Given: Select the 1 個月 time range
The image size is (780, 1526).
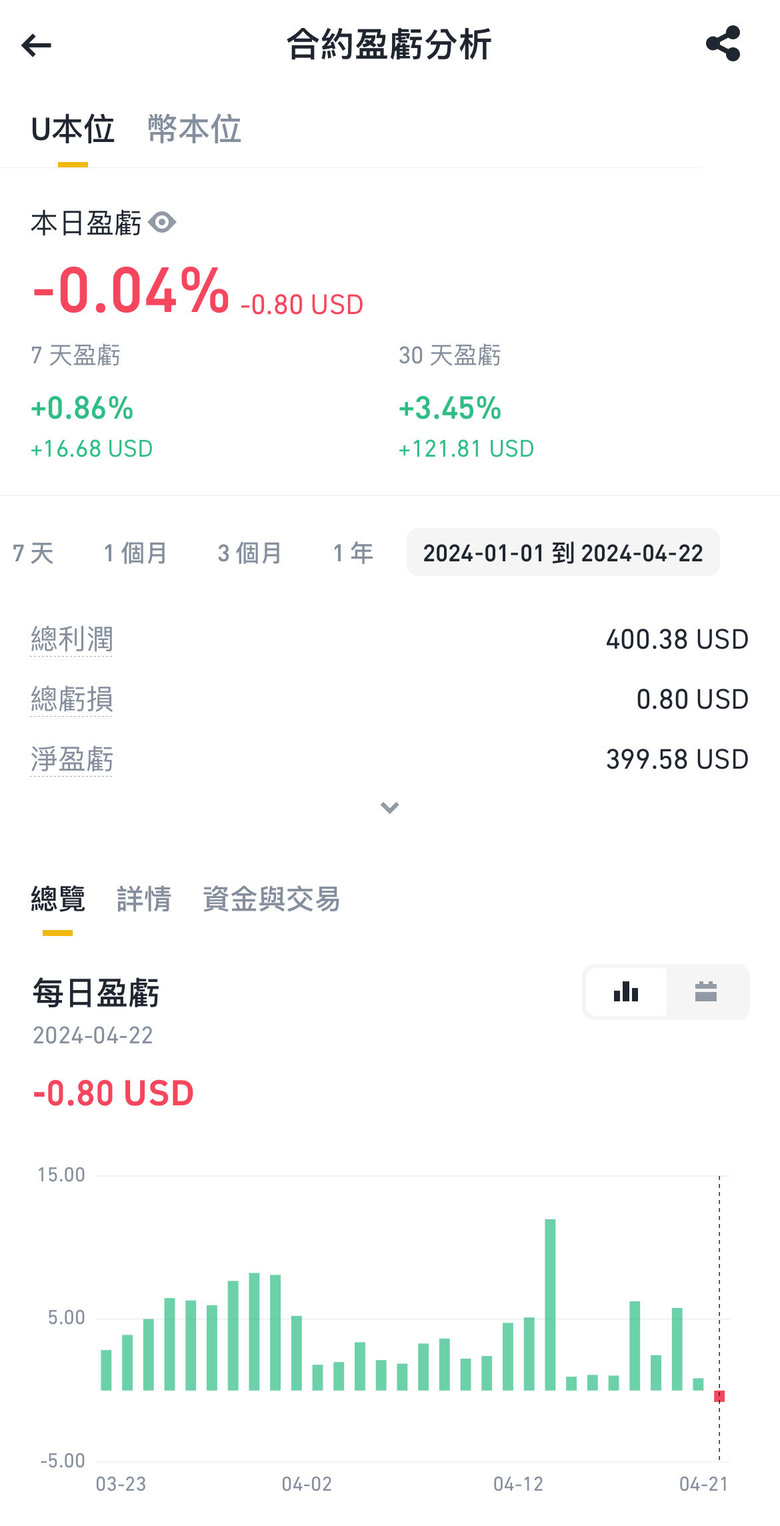Looking at the screenshot, I should click(x=135, y=553).
